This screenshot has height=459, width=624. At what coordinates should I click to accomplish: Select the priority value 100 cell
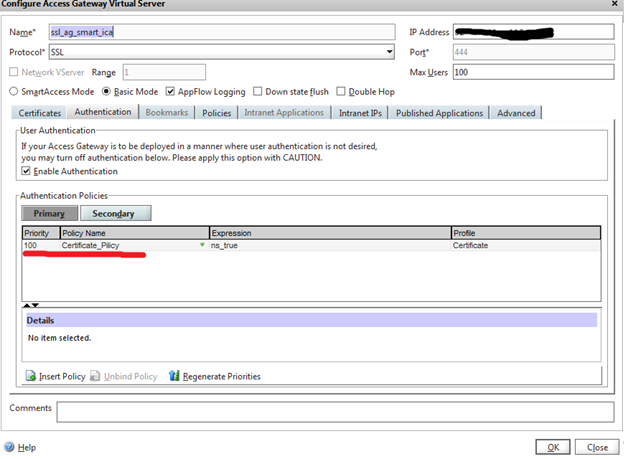pyautogui.click(x=41, y=245)
